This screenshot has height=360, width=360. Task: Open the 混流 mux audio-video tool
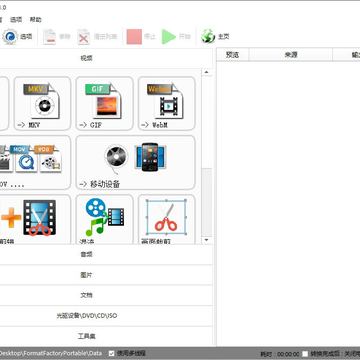point(104,220)
